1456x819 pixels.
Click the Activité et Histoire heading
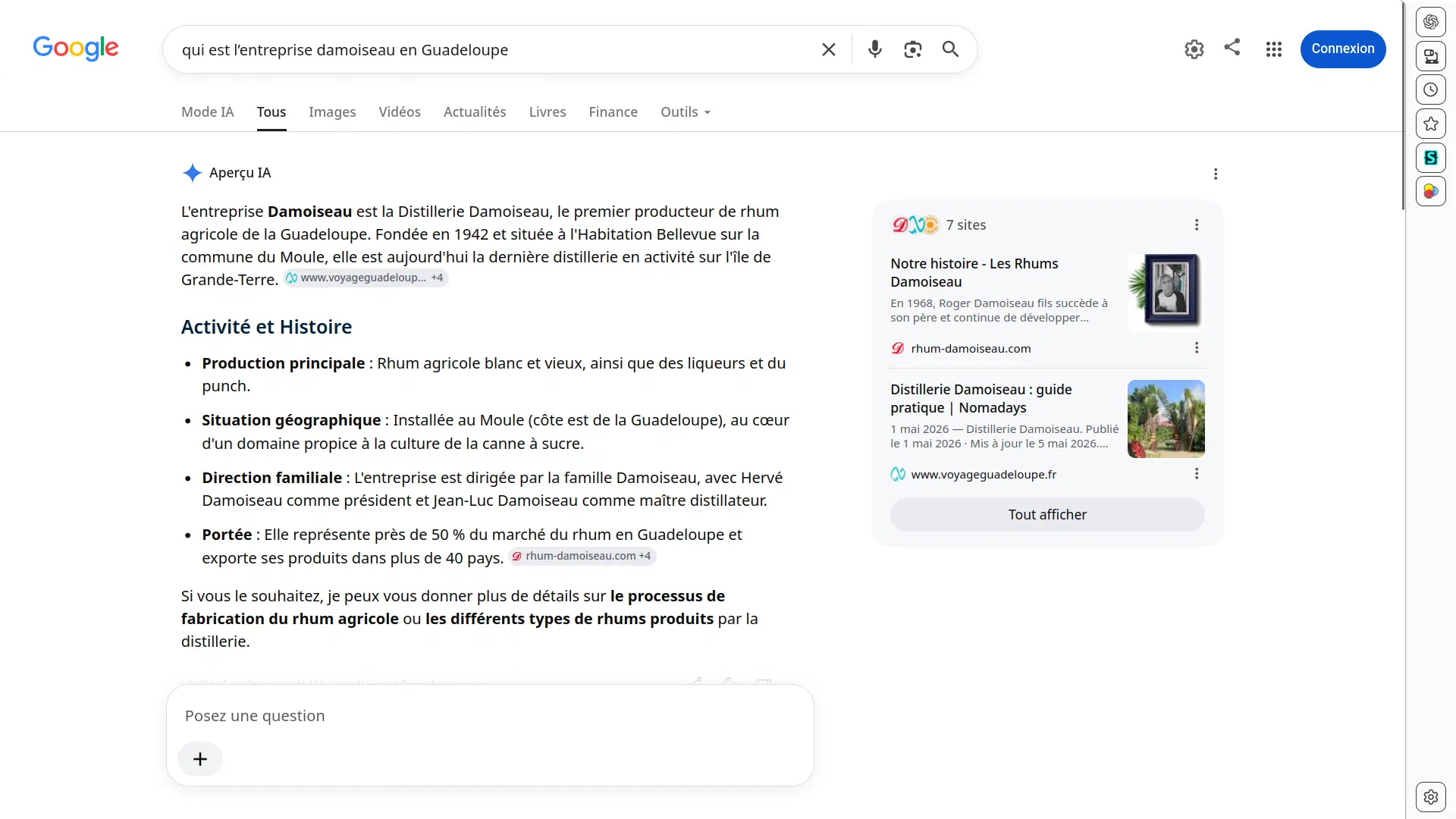pos(266,327)
